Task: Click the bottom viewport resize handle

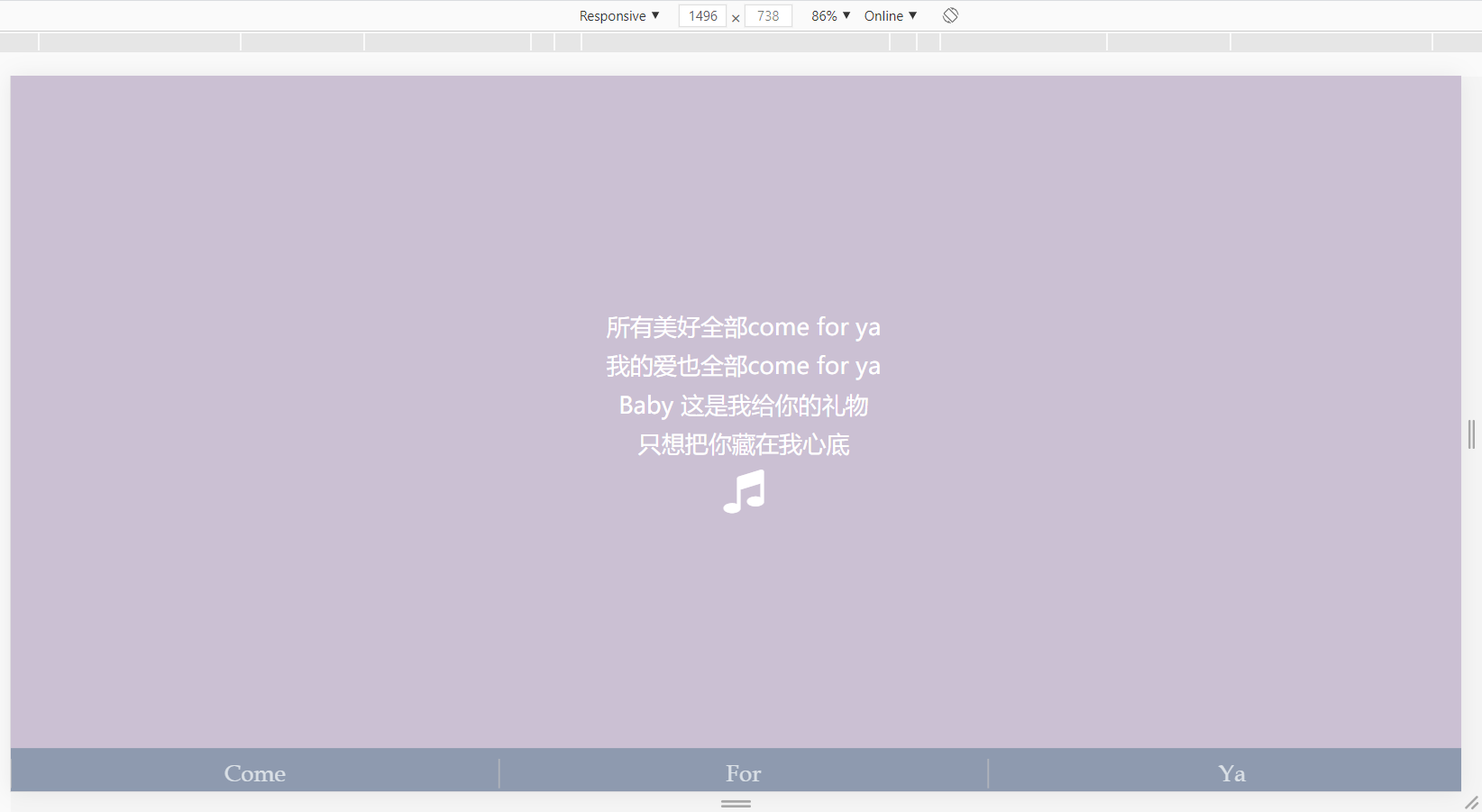Action: point(735,803)
